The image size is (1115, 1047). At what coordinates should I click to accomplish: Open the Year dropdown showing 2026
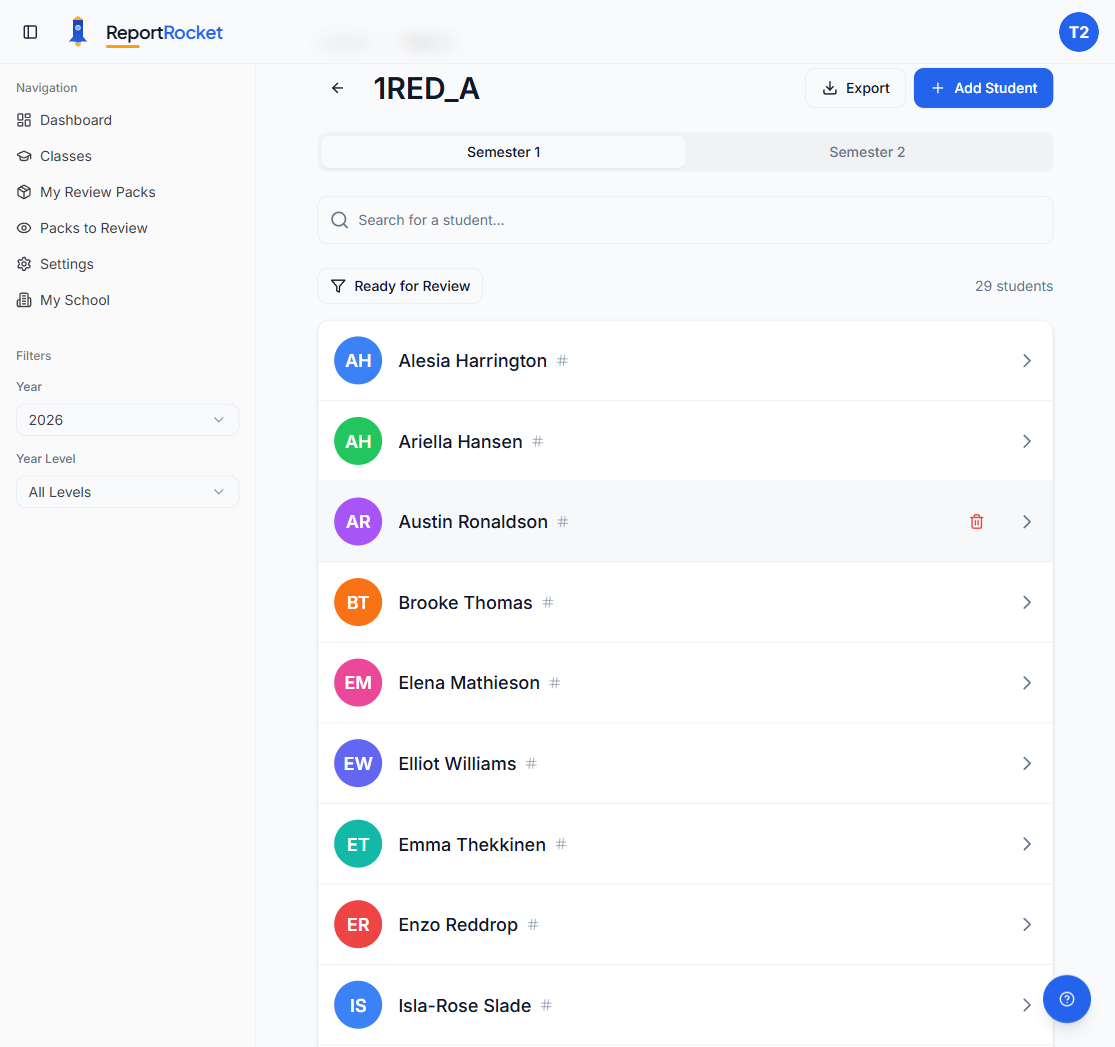point(127,420)
